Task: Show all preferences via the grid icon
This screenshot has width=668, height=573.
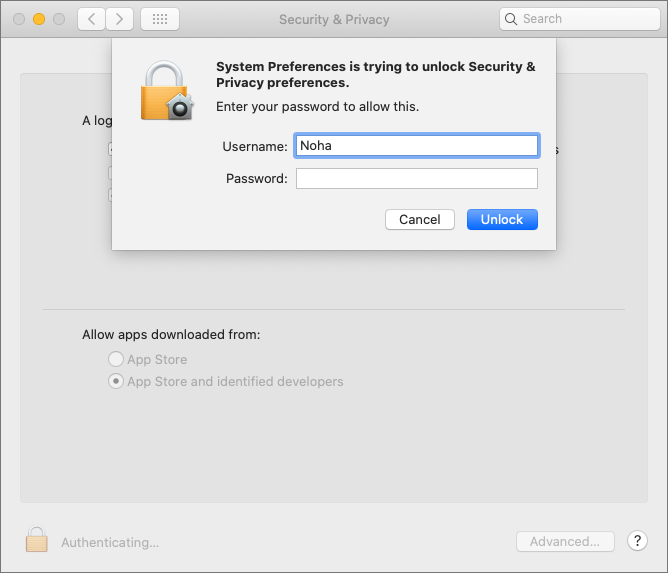Action: (160, 19)
